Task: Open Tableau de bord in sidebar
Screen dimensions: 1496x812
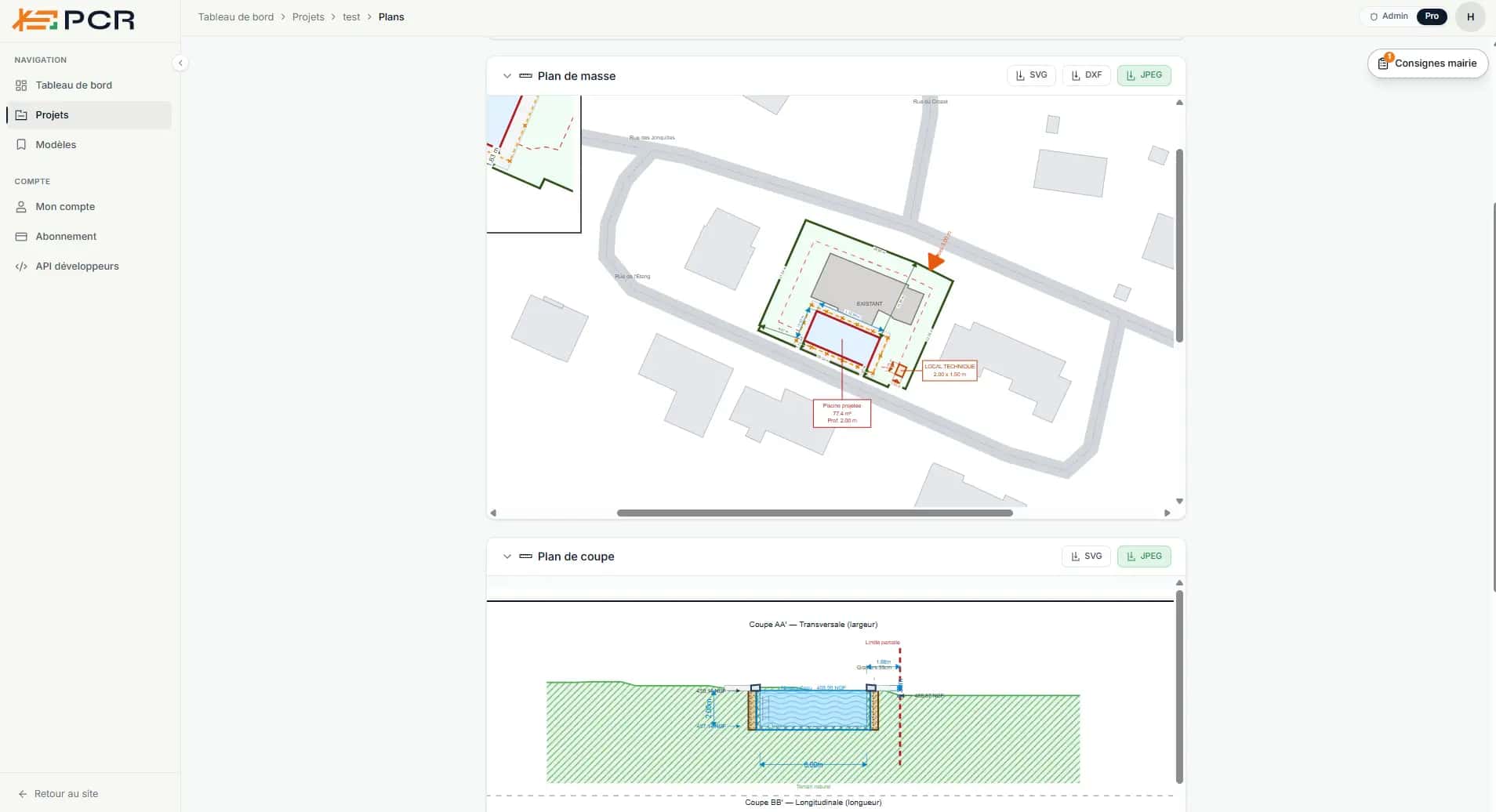Action: click(x=89, y=85)
